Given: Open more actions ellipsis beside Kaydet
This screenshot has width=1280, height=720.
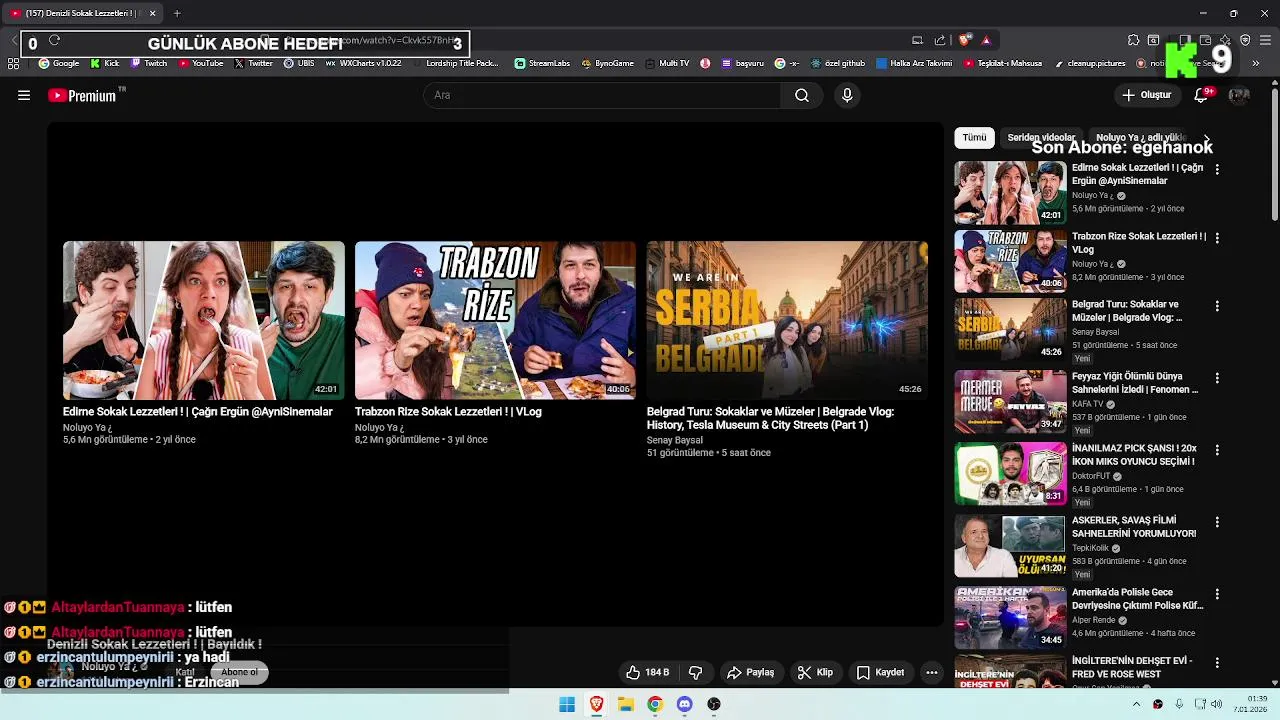Looking at the screenshot, I should click(x=932, y=672).
